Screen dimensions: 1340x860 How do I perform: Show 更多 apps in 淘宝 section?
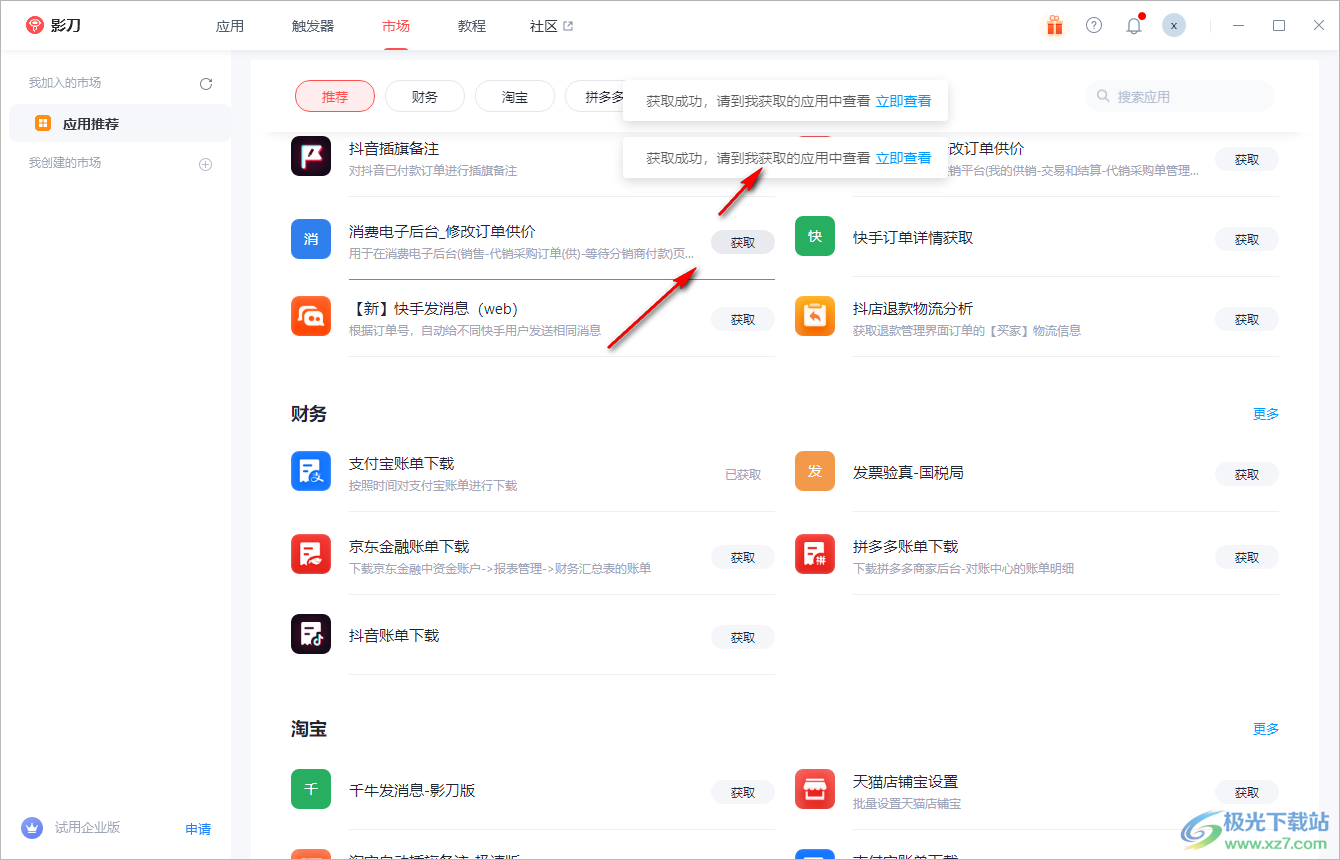click(1266, 729)
